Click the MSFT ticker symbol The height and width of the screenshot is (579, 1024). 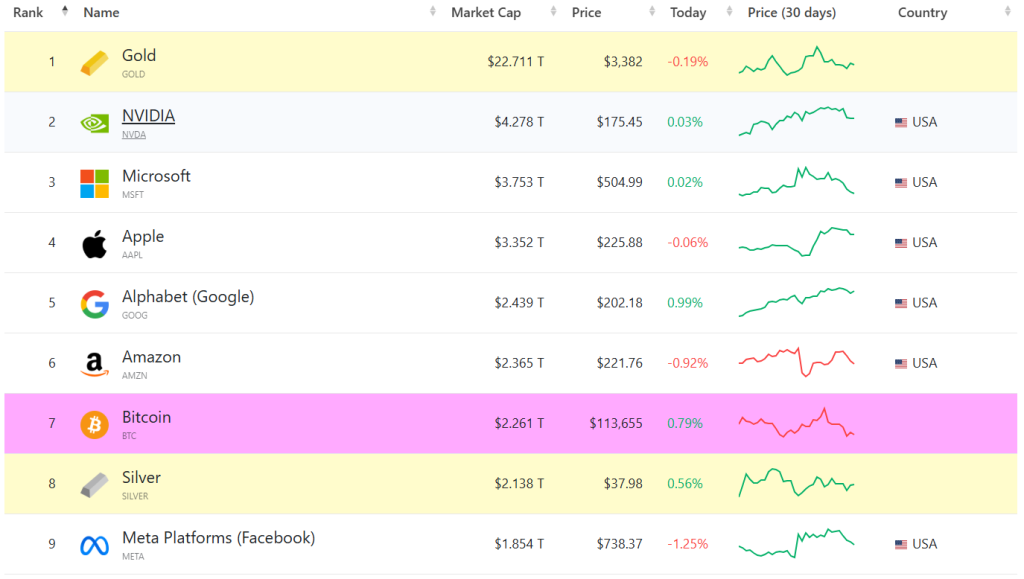click(133, 195)
